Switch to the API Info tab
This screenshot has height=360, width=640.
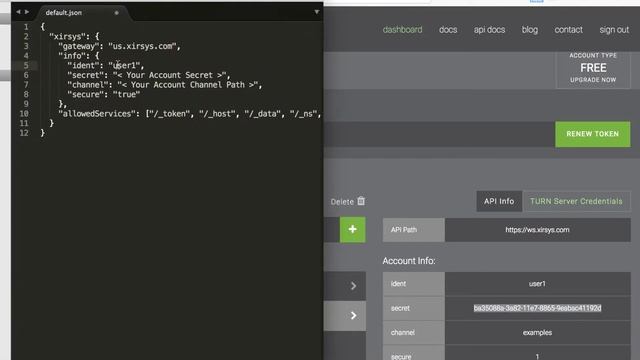499,201
